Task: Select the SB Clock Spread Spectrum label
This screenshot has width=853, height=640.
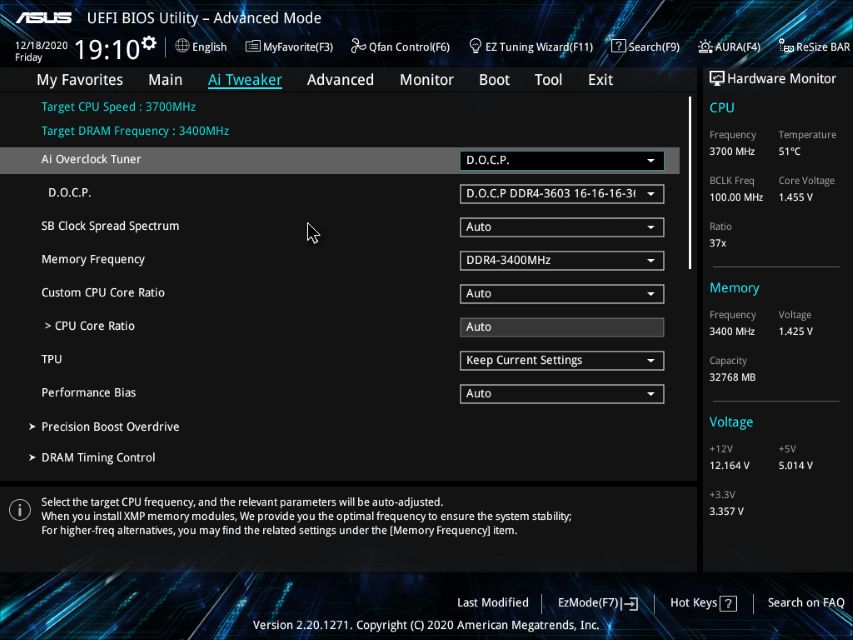Action: pos(110,226)
